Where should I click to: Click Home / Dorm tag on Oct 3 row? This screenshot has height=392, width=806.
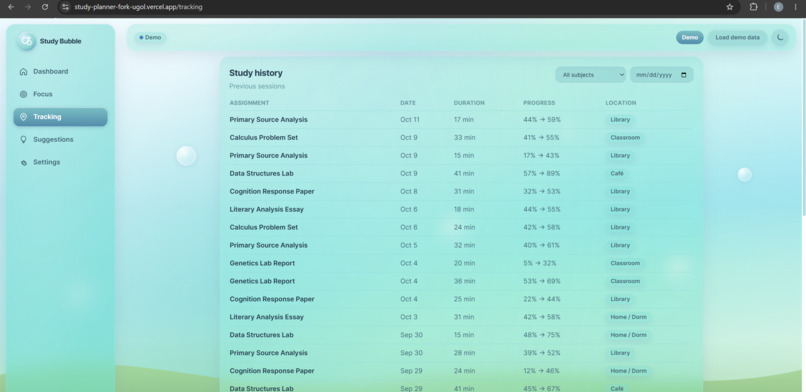pos(629,317)
